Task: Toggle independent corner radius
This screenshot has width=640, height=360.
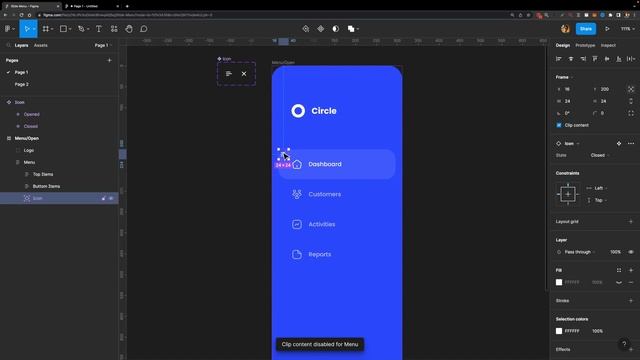Action: (631, 113)
